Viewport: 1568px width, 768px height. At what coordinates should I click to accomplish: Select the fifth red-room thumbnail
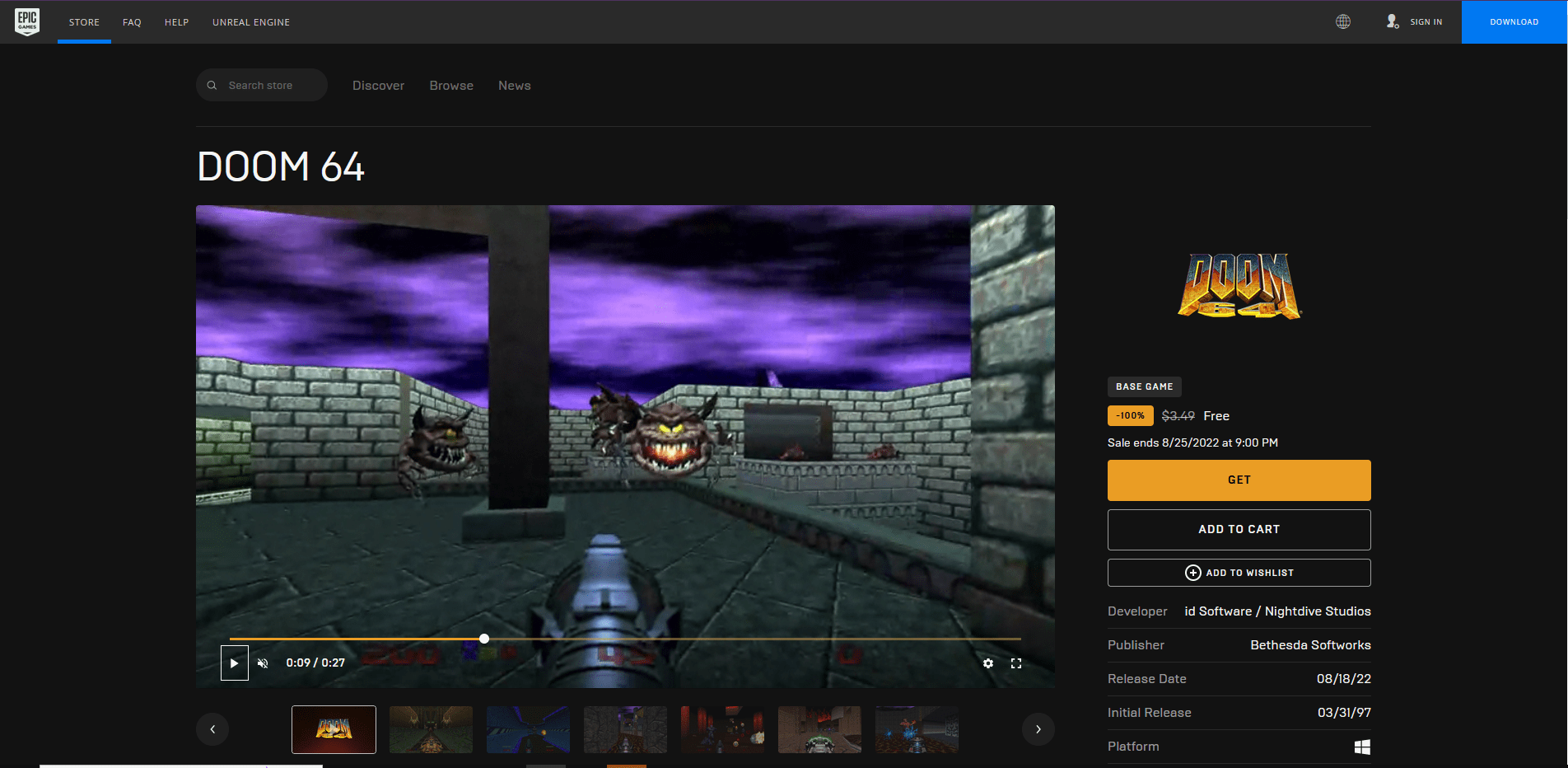(722, 729)
